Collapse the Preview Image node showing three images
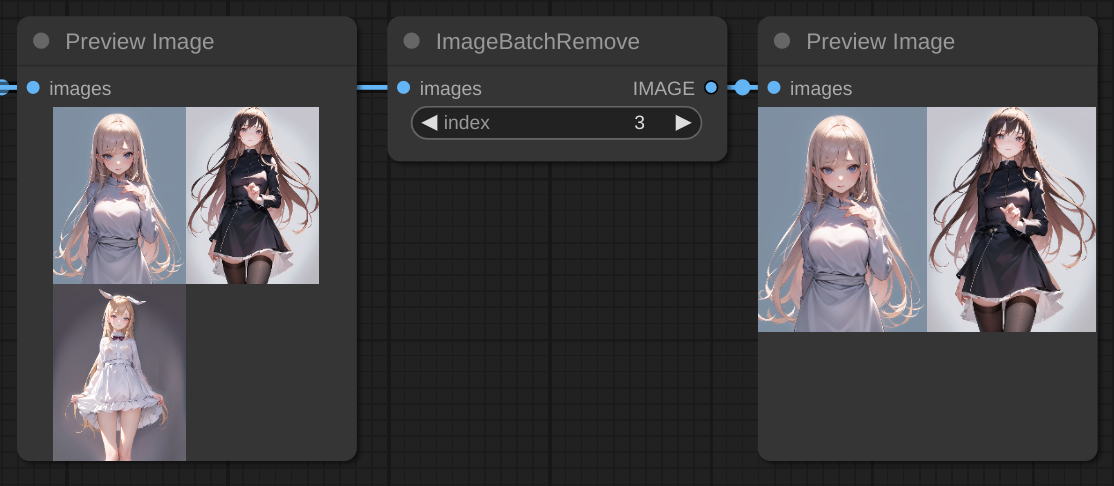The image size is (1114, 486). 41,41
